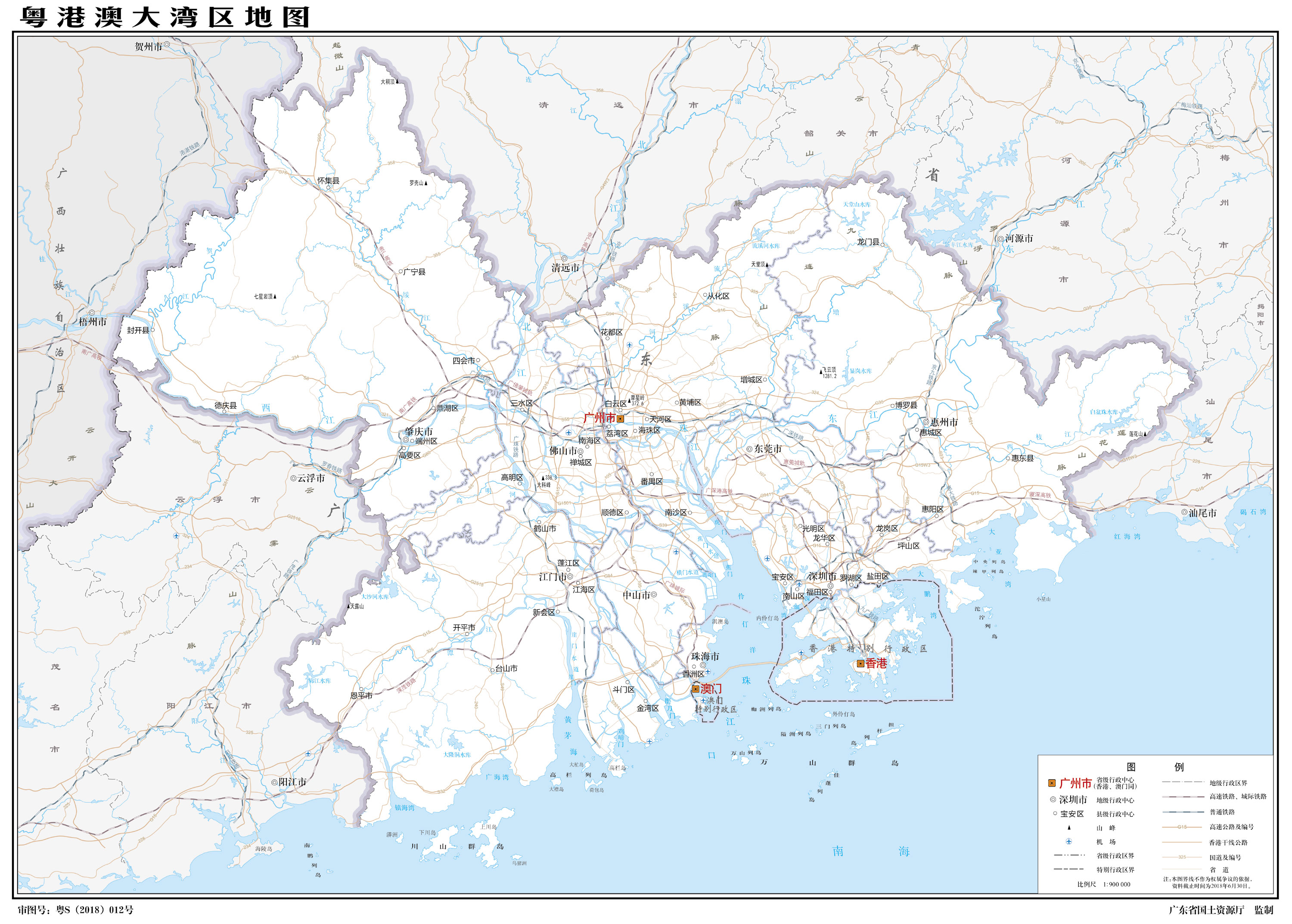Viewport: 1292px width, 924px height.
Task: Click the orange square marker beside 香港
Action: (860, 664)
